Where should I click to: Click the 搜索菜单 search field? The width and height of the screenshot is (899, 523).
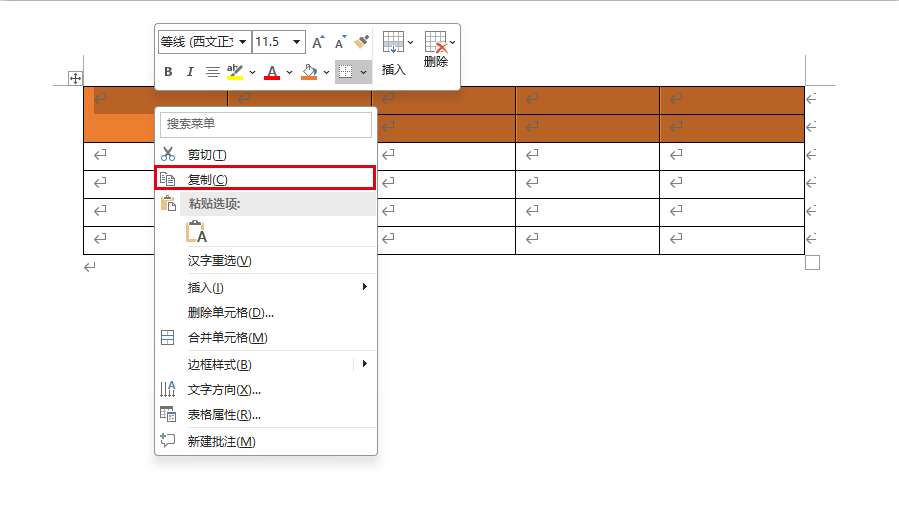265,124
